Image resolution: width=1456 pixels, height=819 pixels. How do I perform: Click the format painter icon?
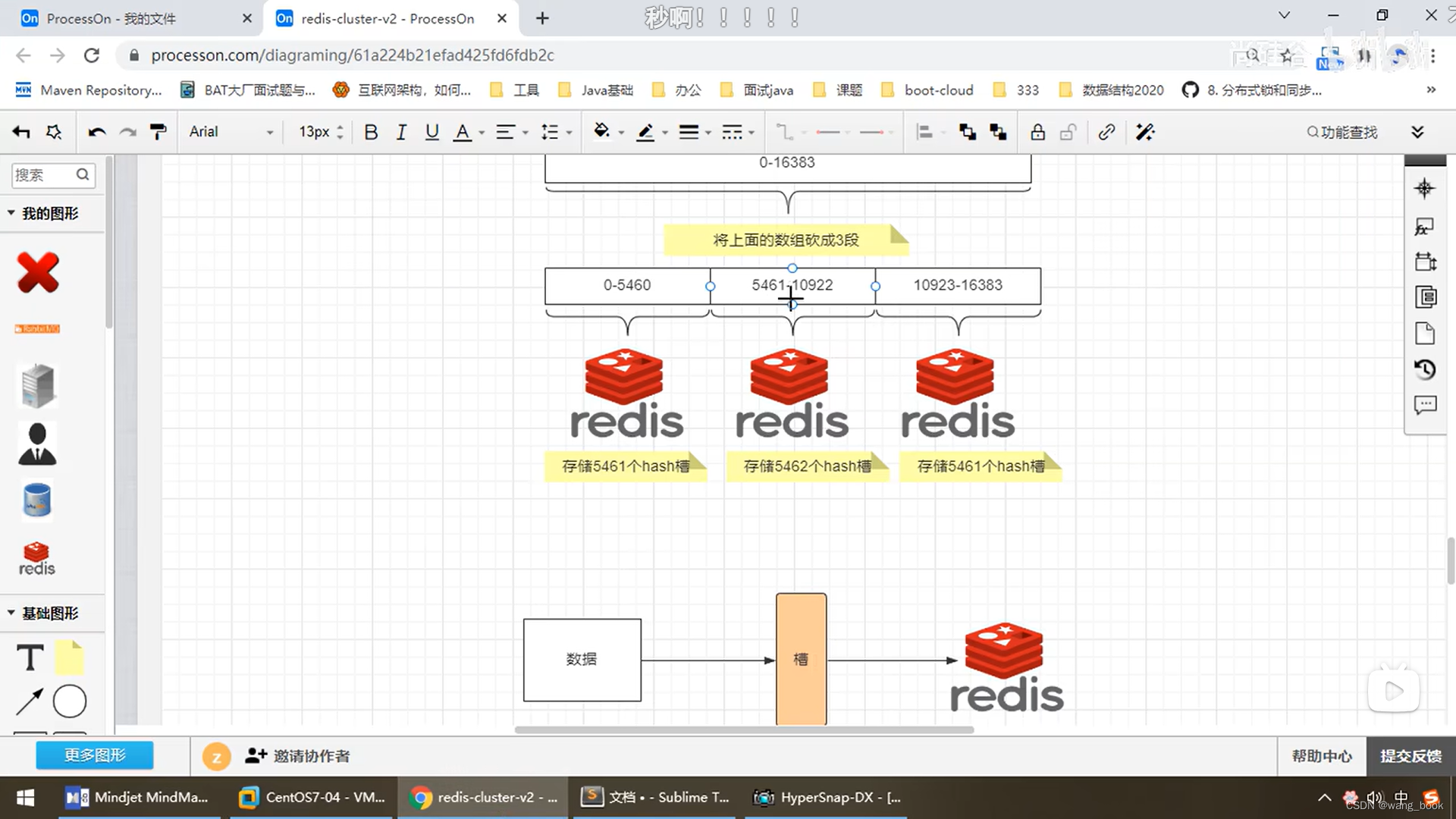pos(158,132)
